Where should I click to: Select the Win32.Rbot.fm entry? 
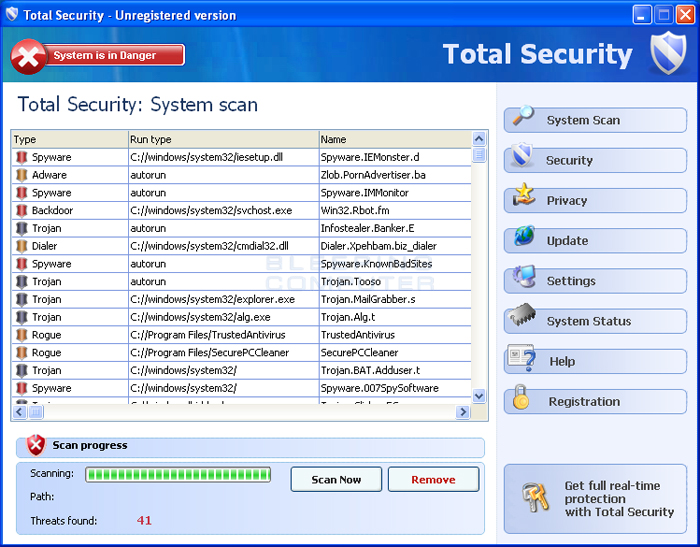pos(355,210)
